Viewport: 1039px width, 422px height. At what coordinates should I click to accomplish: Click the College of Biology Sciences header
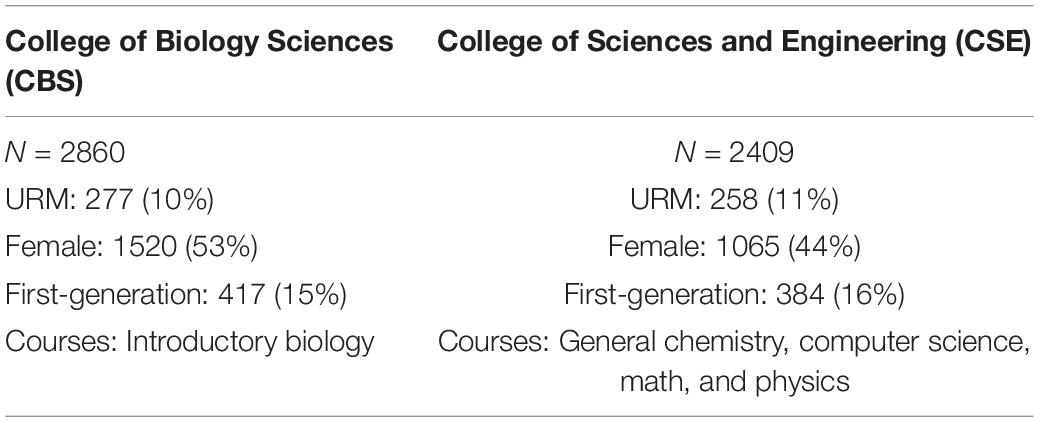199,63
